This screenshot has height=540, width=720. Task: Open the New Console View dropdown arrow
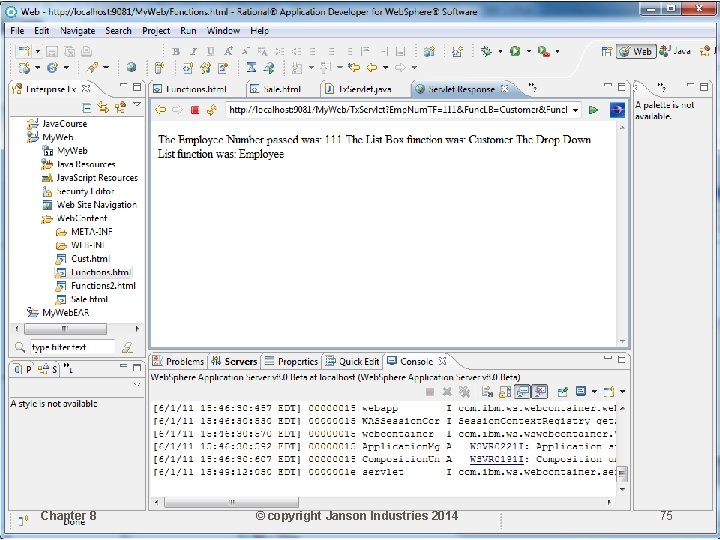[623, 392]
